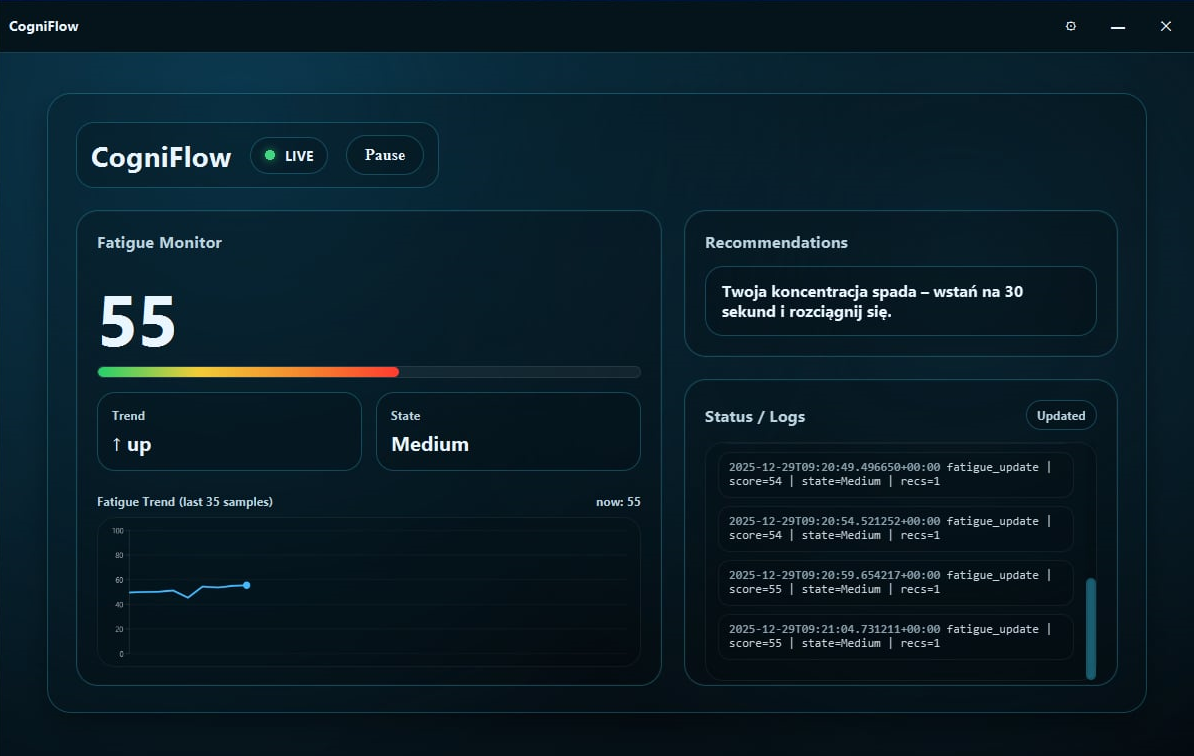Click the Fatigue Trend chart area
The height and width of the screenshot is (756, 1194).
(370, 592)
